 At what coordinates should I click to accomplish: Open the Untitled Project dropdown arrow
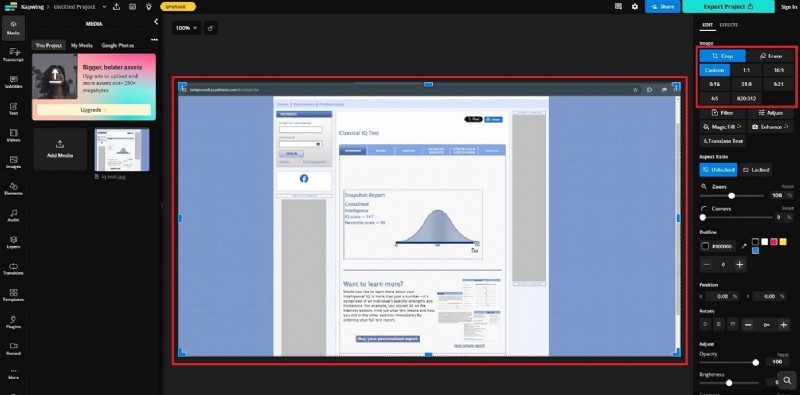pos(104,7)
